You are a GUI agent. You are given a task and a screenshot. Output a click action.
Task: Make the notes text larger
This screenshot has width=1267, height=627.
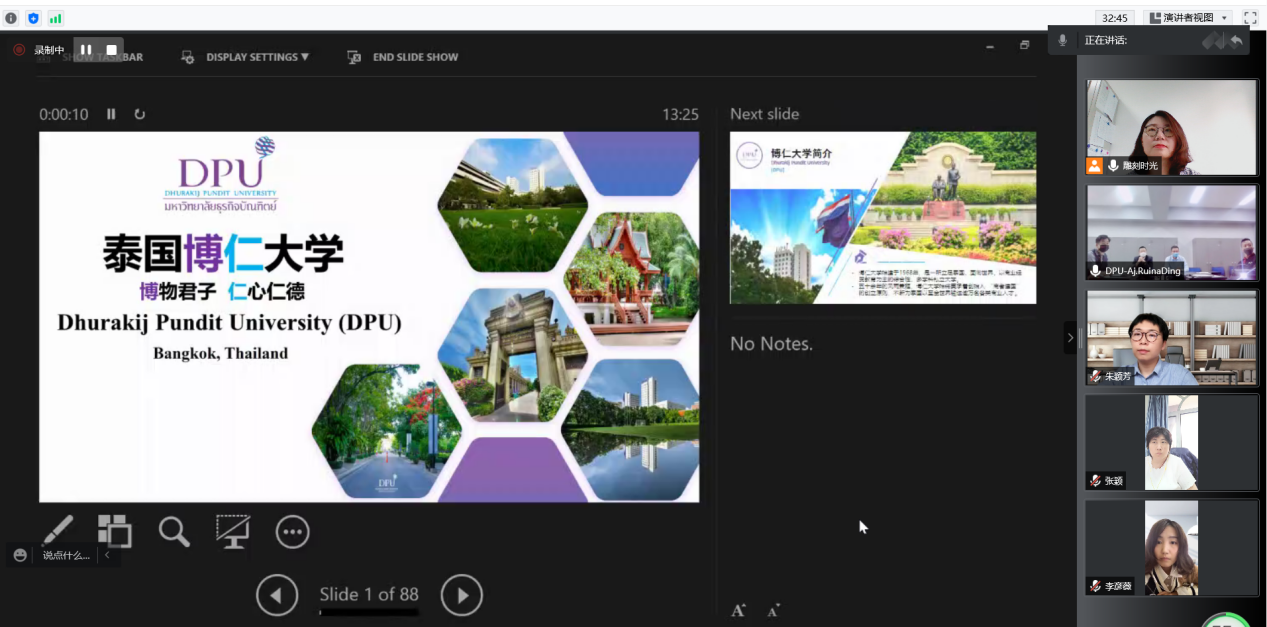point(739,610)
